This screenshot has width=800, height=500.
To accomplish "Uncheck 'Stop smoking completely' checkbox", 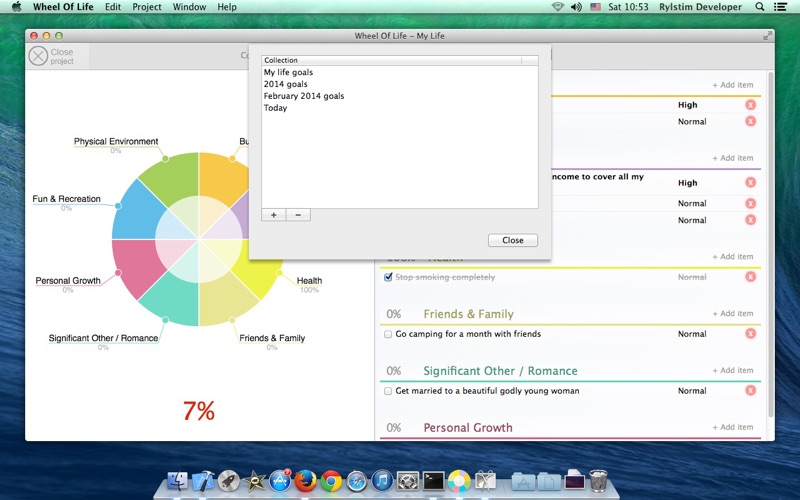I will pos(388,277).
